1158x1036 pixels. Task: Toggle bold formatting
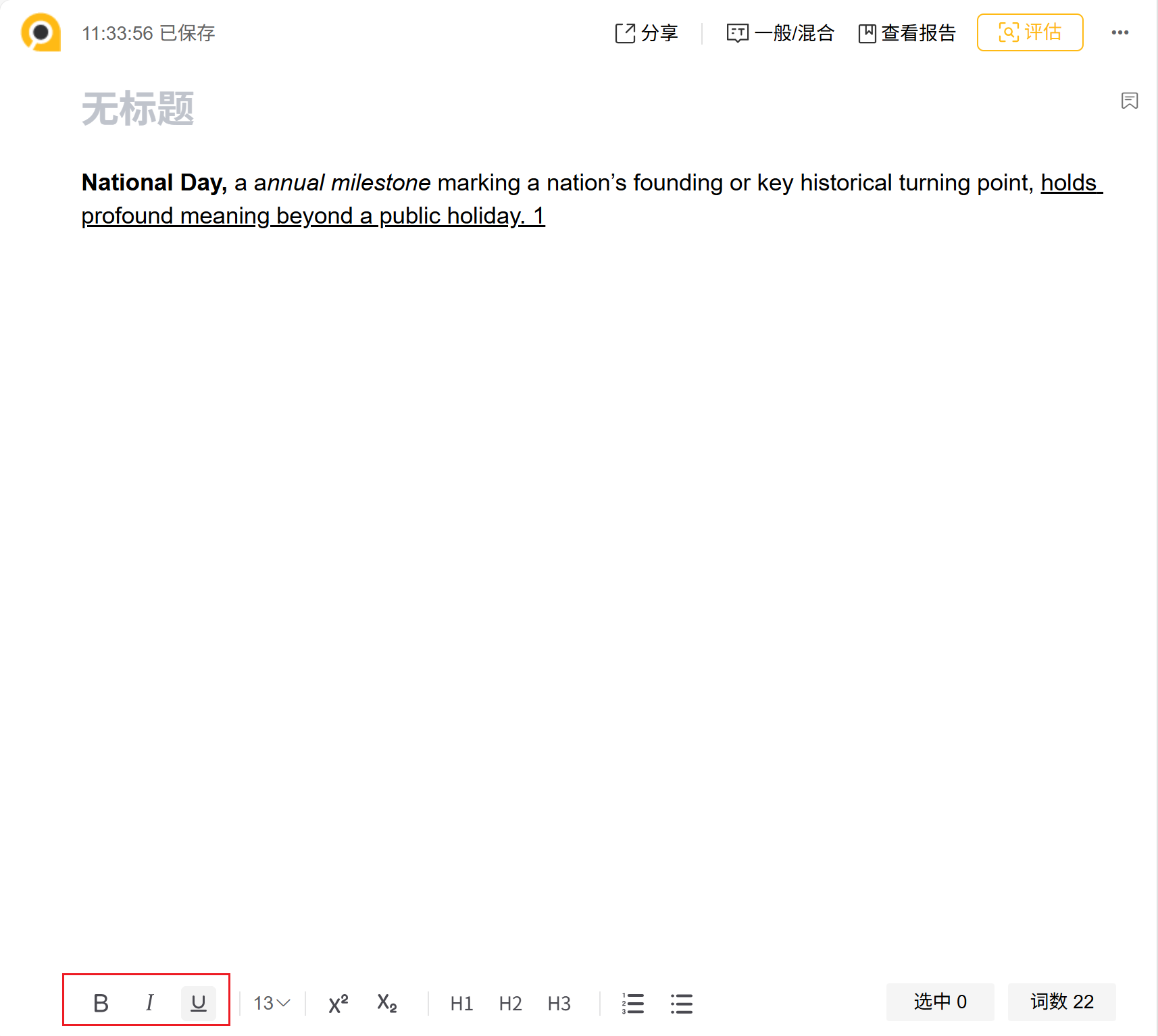[x=101, y=1003]
